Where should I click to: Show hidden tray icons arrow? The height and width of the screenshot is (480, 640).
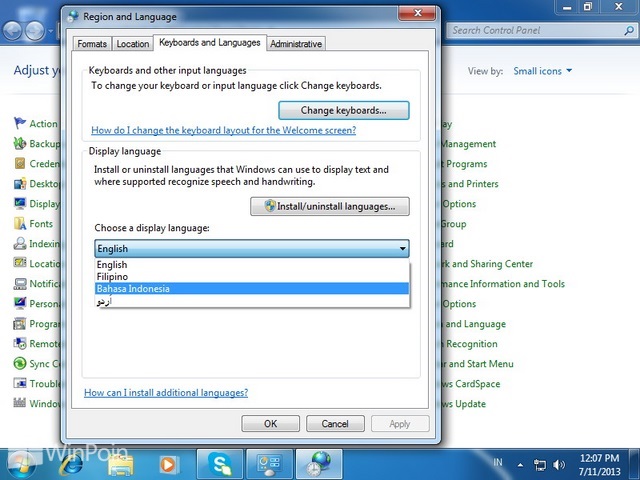520,465
